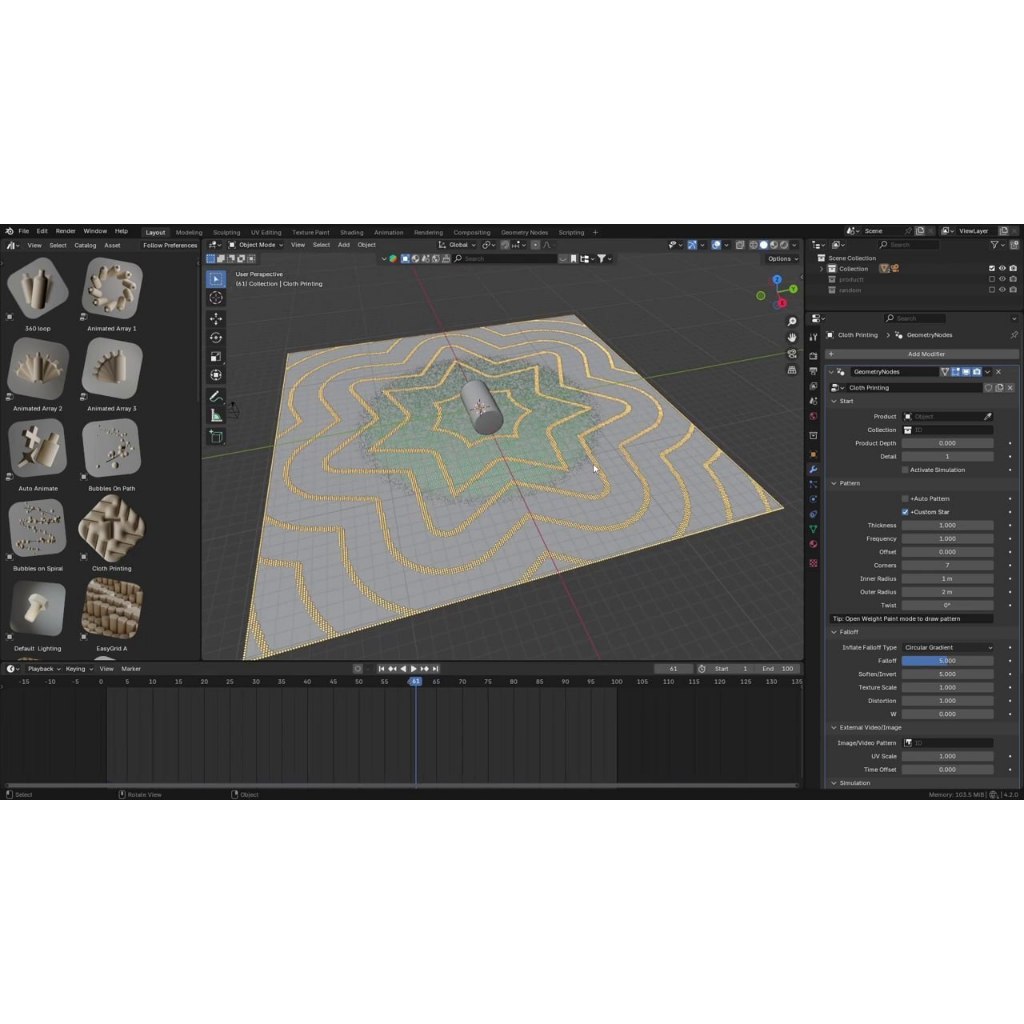
Task: Select the Annotate pencil tool
Action: tap(216, 397)
